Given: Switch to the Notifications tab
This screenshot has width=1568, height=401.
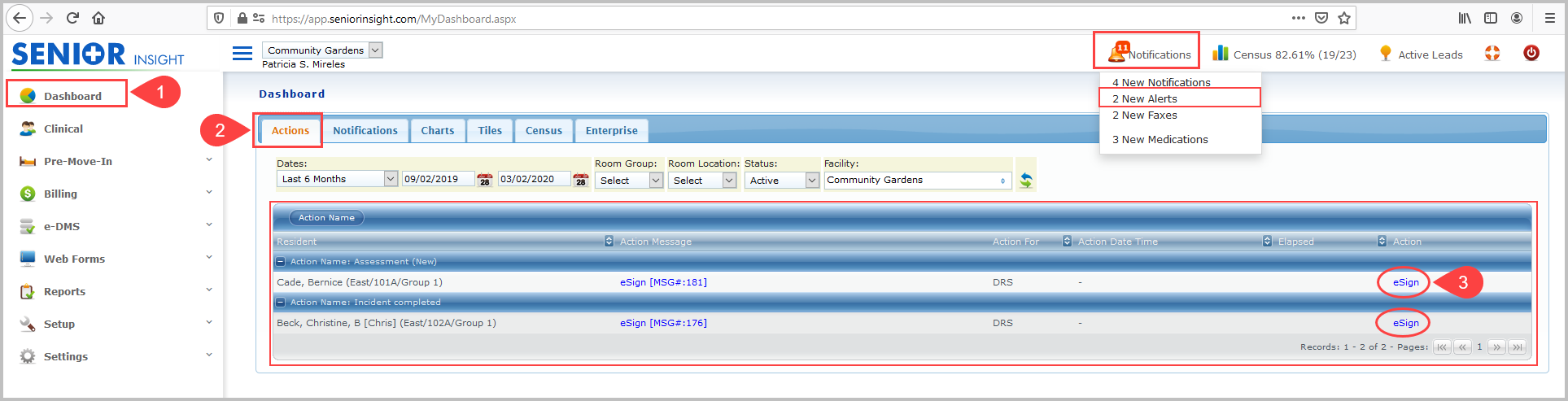Looking at the screenshot, I should 365,130.
